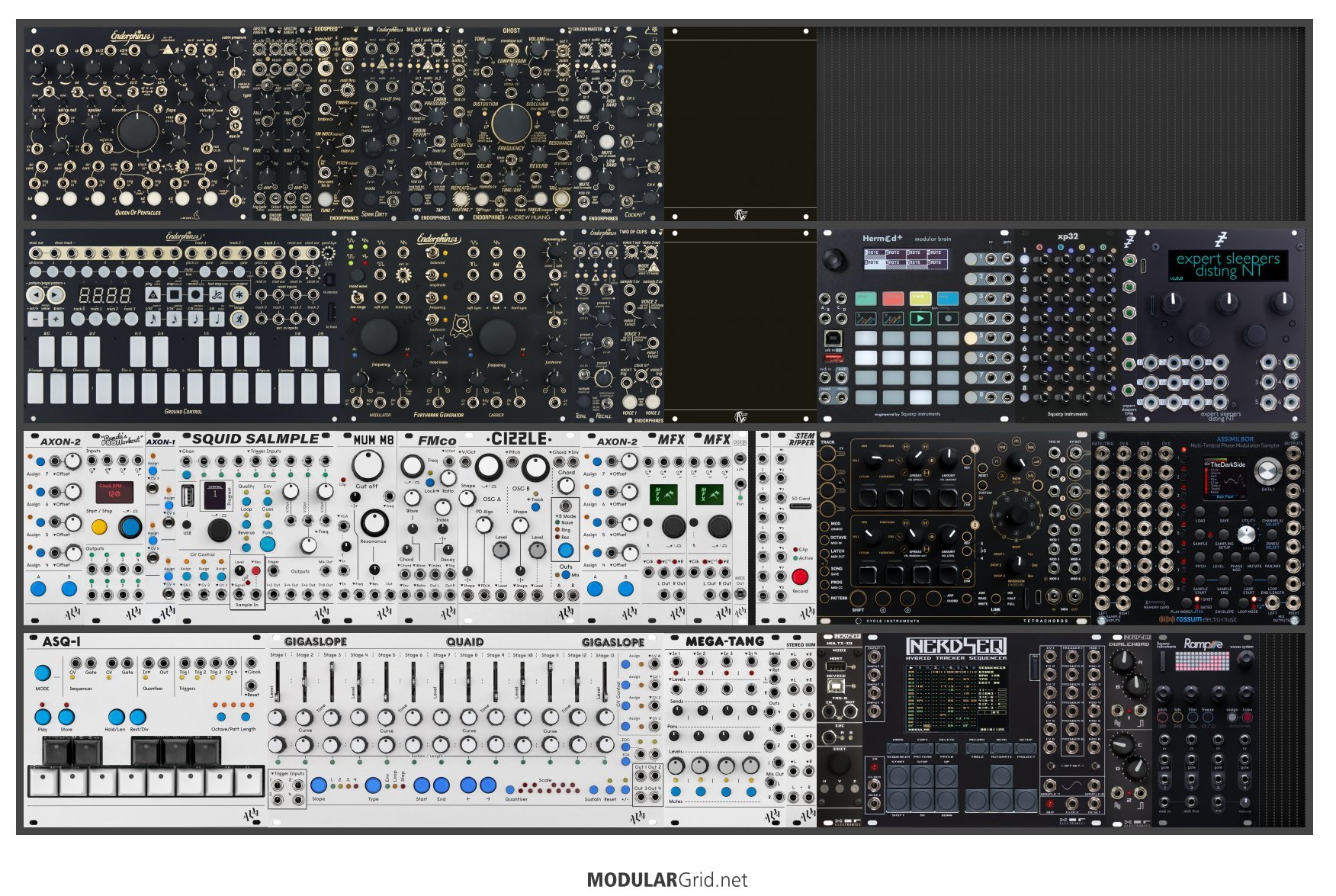The width and height of the screenshot is (1336, 896).
Task: Click the SAVE button on Assimil8or
Action: pyautogui.click(x=1225, y=512)
